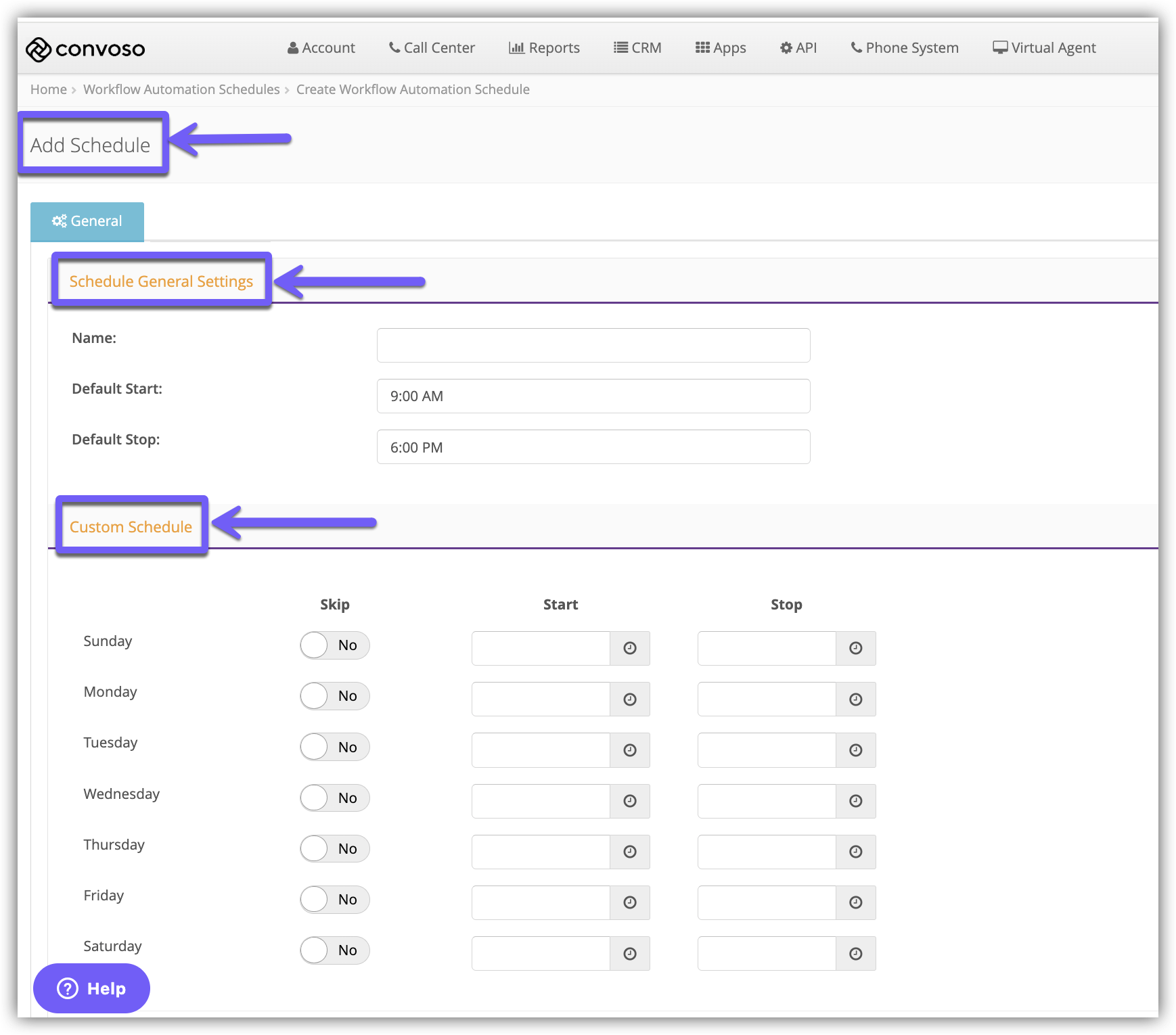
Task: Open the Reports menu
Action: point(544,48)
